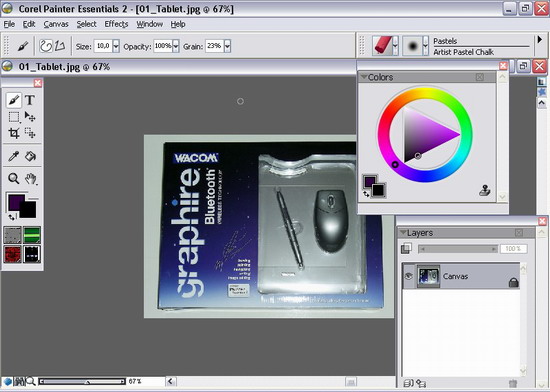This screenshot has width=550, height=392.
Task: Open the red pattern selector
Action: [13, 254]
